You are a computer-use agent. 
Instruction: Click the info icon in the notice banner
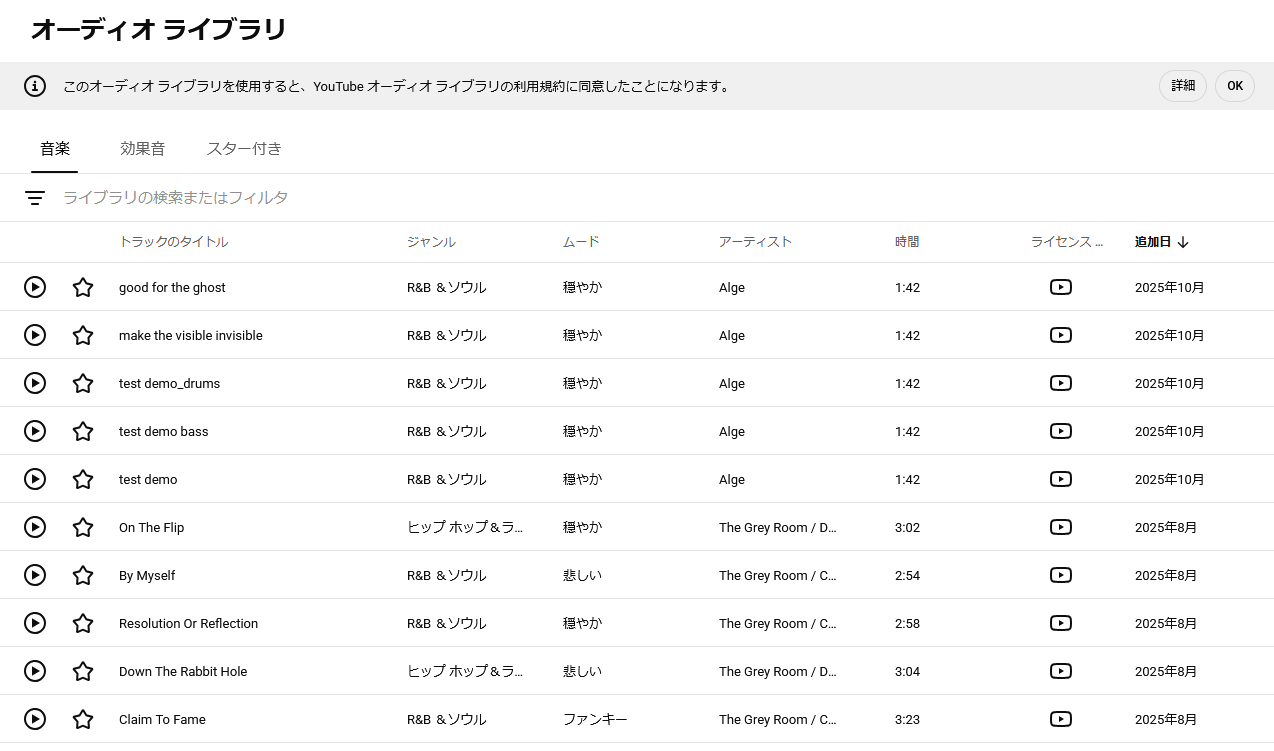coord(35,86)
